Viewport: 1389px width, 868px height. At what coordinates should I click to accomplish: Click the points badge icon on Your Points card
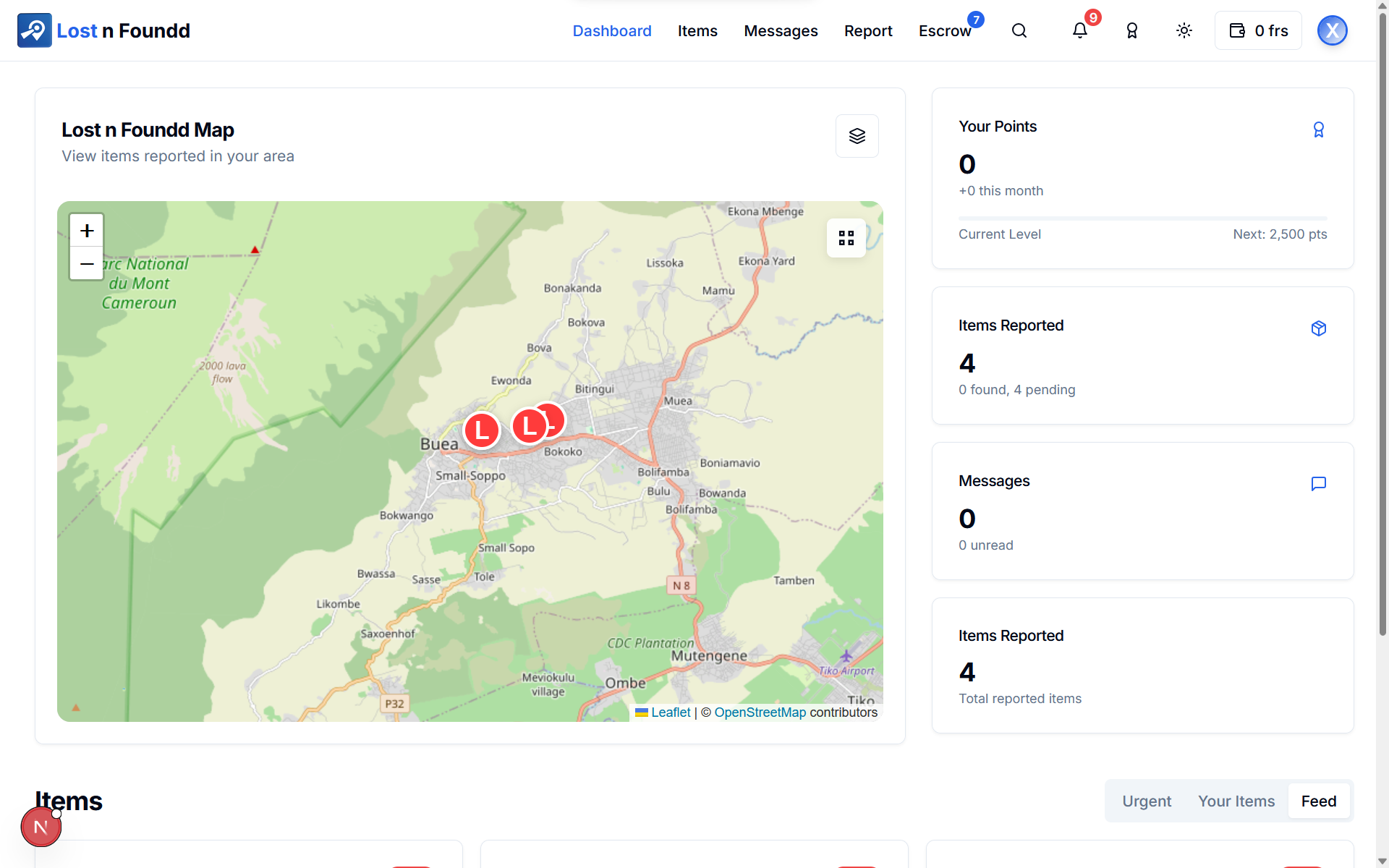click(1319, 129)
